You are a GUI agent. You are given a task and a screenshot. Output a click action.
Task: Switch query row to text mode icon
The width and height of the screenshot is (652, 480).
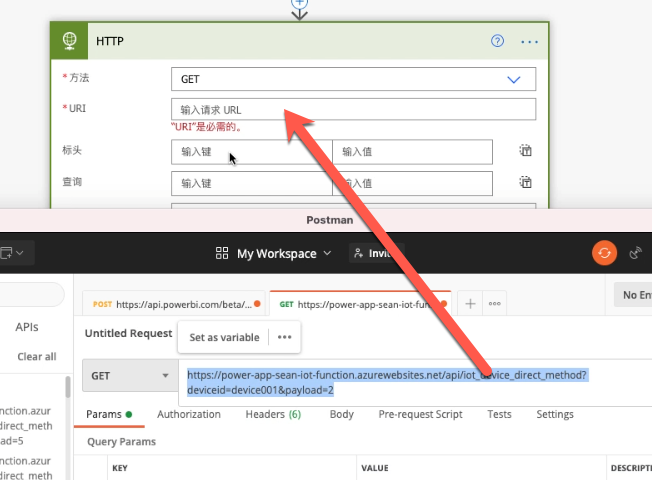(525, 182)
